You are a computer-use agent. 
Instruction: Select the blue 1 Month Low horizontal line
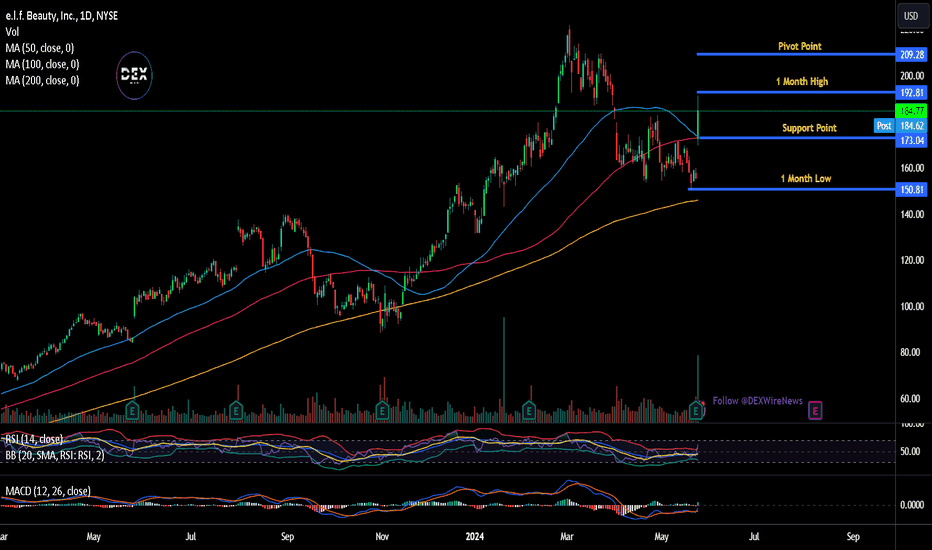792,189
